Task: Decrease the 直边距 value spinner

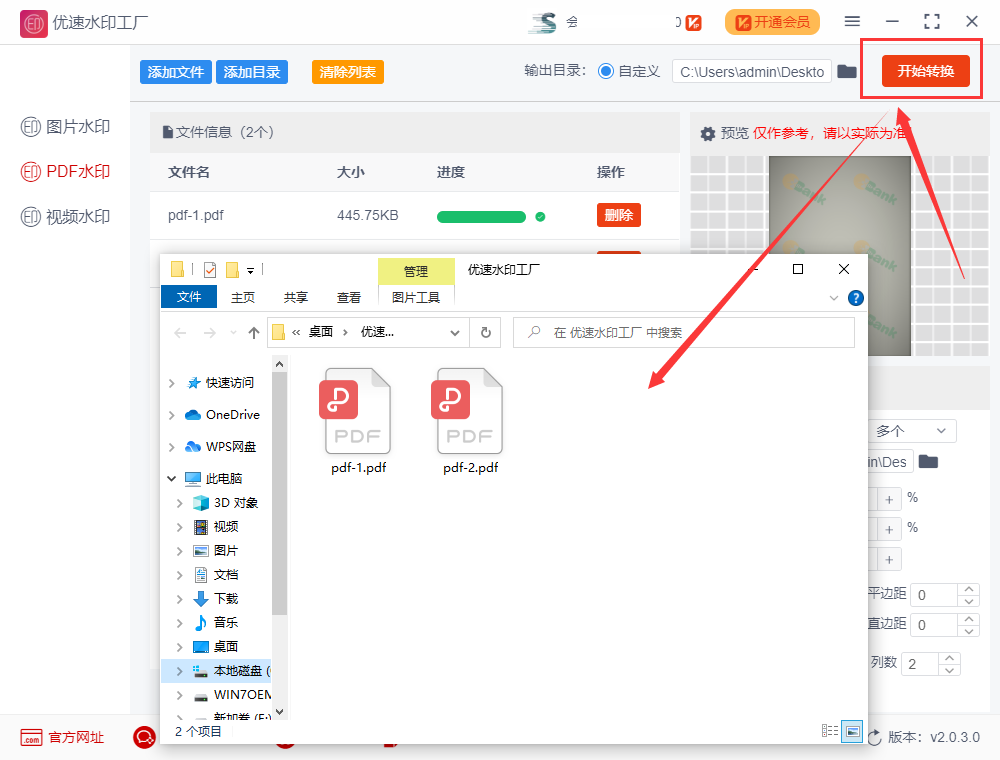Action: 969,631
